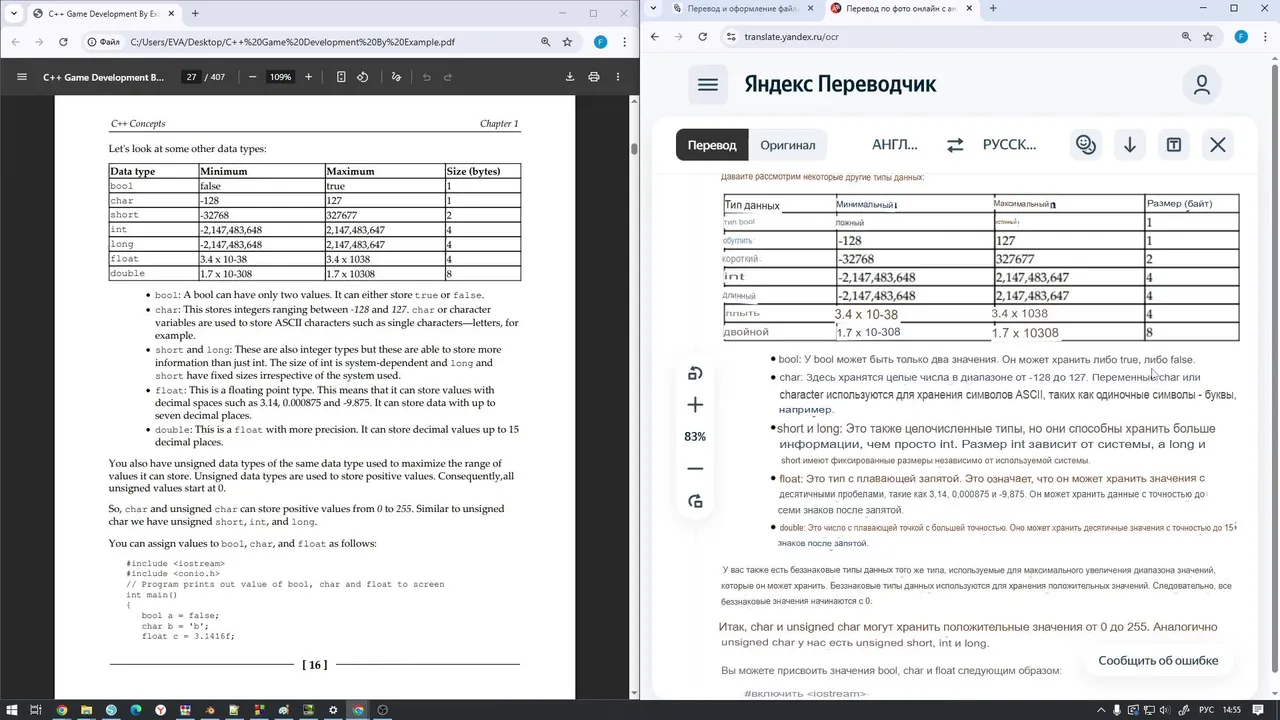Image resolution: width=1280 pixels, height=720 pixels.
Task: Open Task View on the taskbar
Action: pos(36,710)
